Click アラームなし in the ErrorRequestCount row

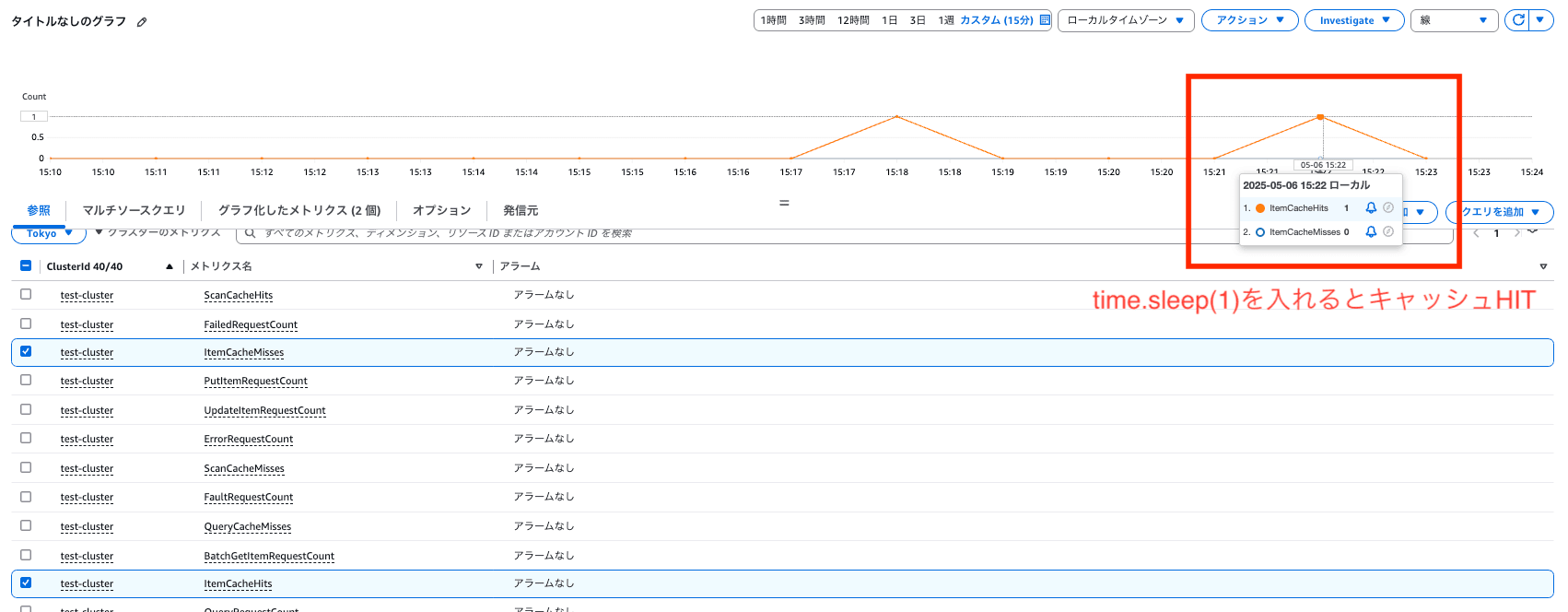(x=544, y=438)
